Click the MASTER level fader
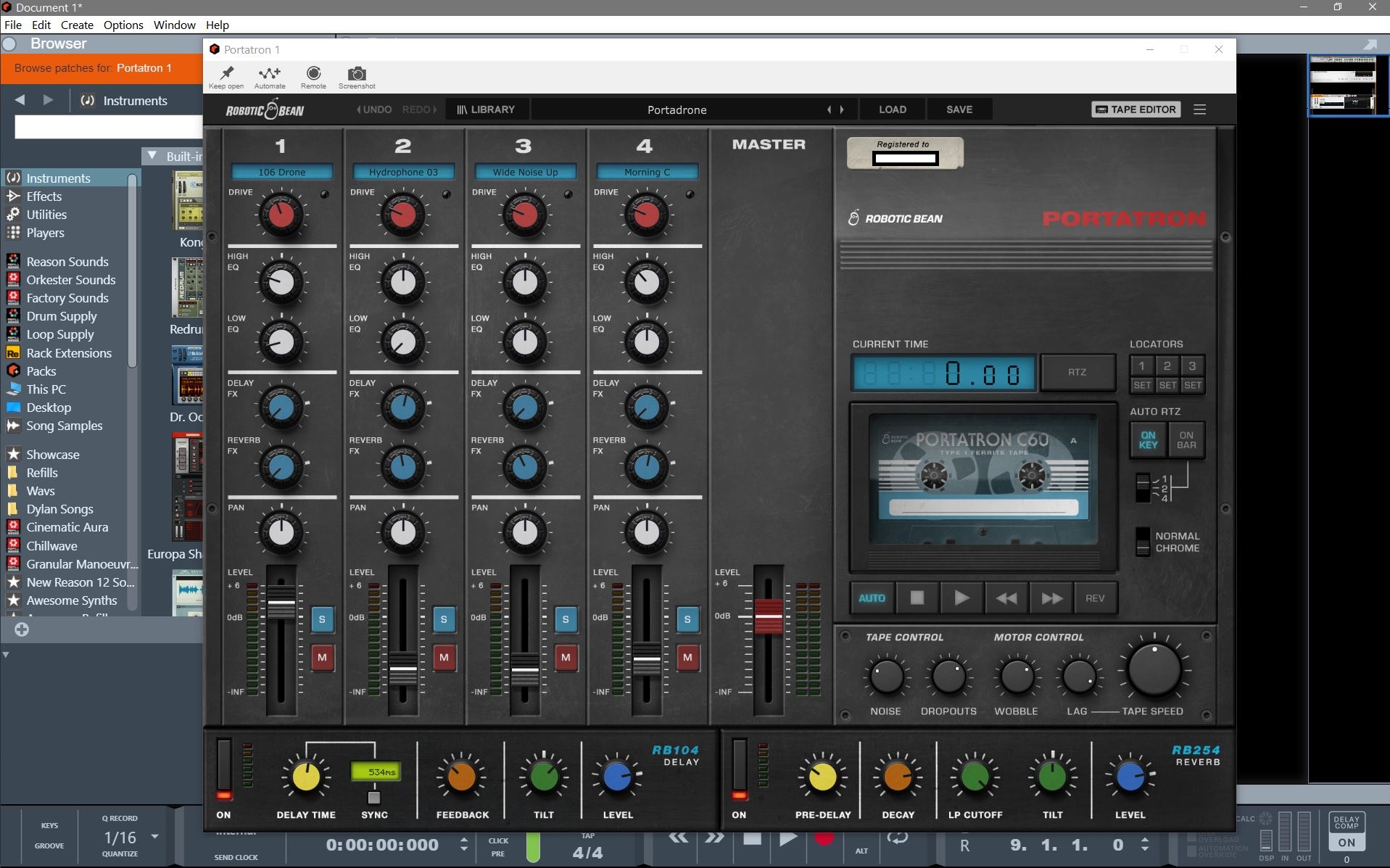The image size is (1390, 868). point(769,616)
